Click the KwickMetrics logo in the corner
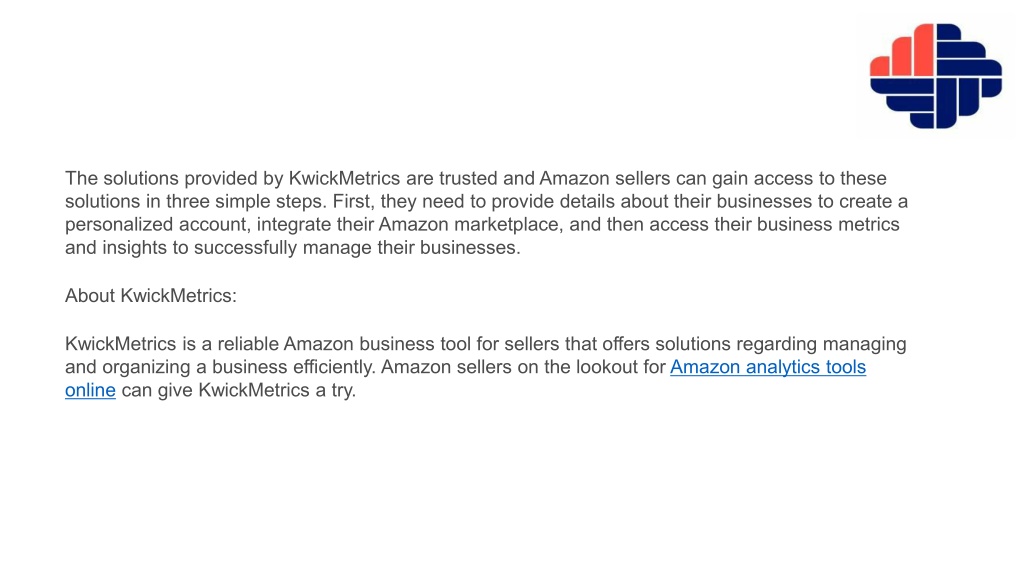 935,76
